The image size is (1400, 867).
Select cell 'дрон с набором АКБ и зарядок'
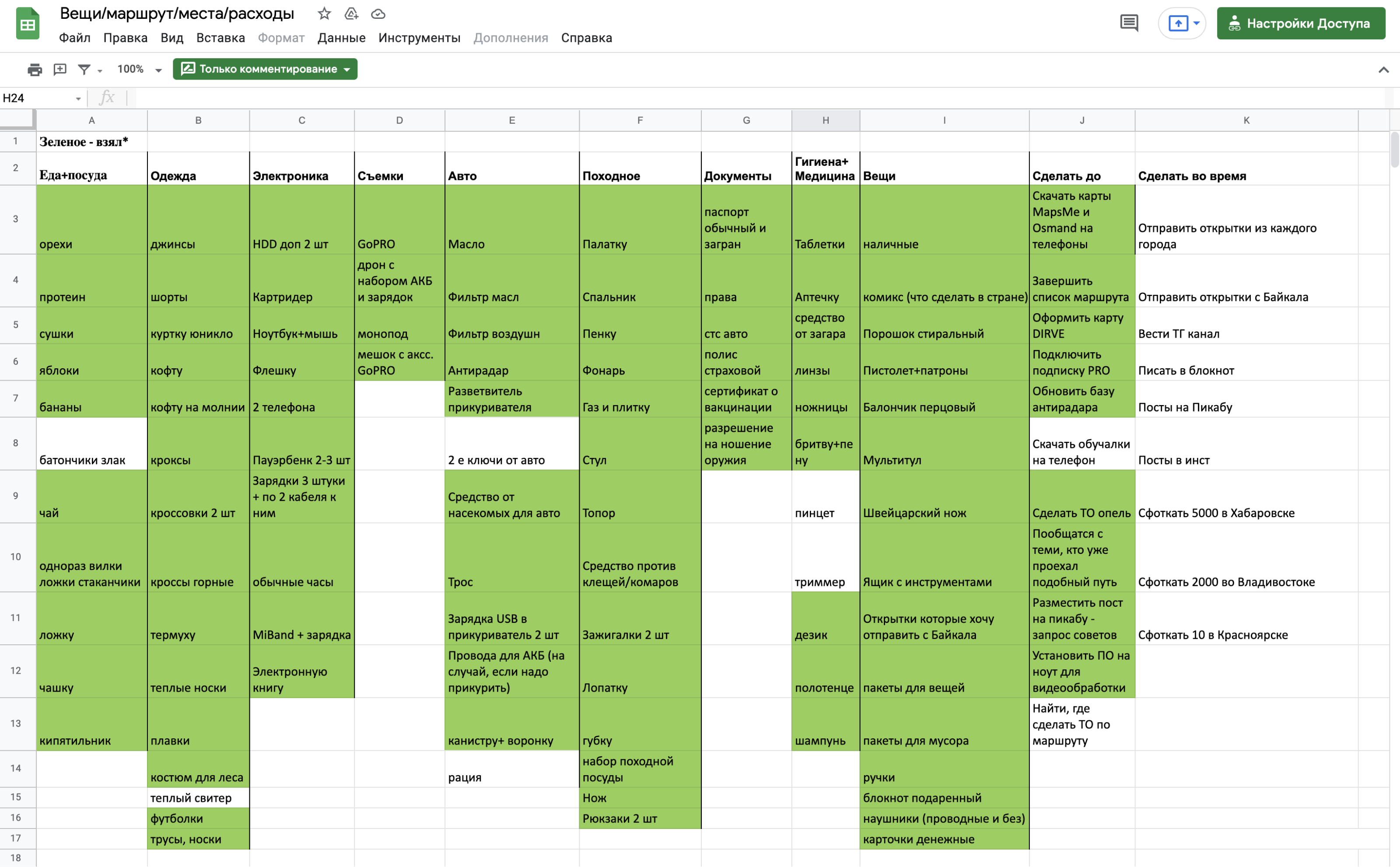(399, 281)
